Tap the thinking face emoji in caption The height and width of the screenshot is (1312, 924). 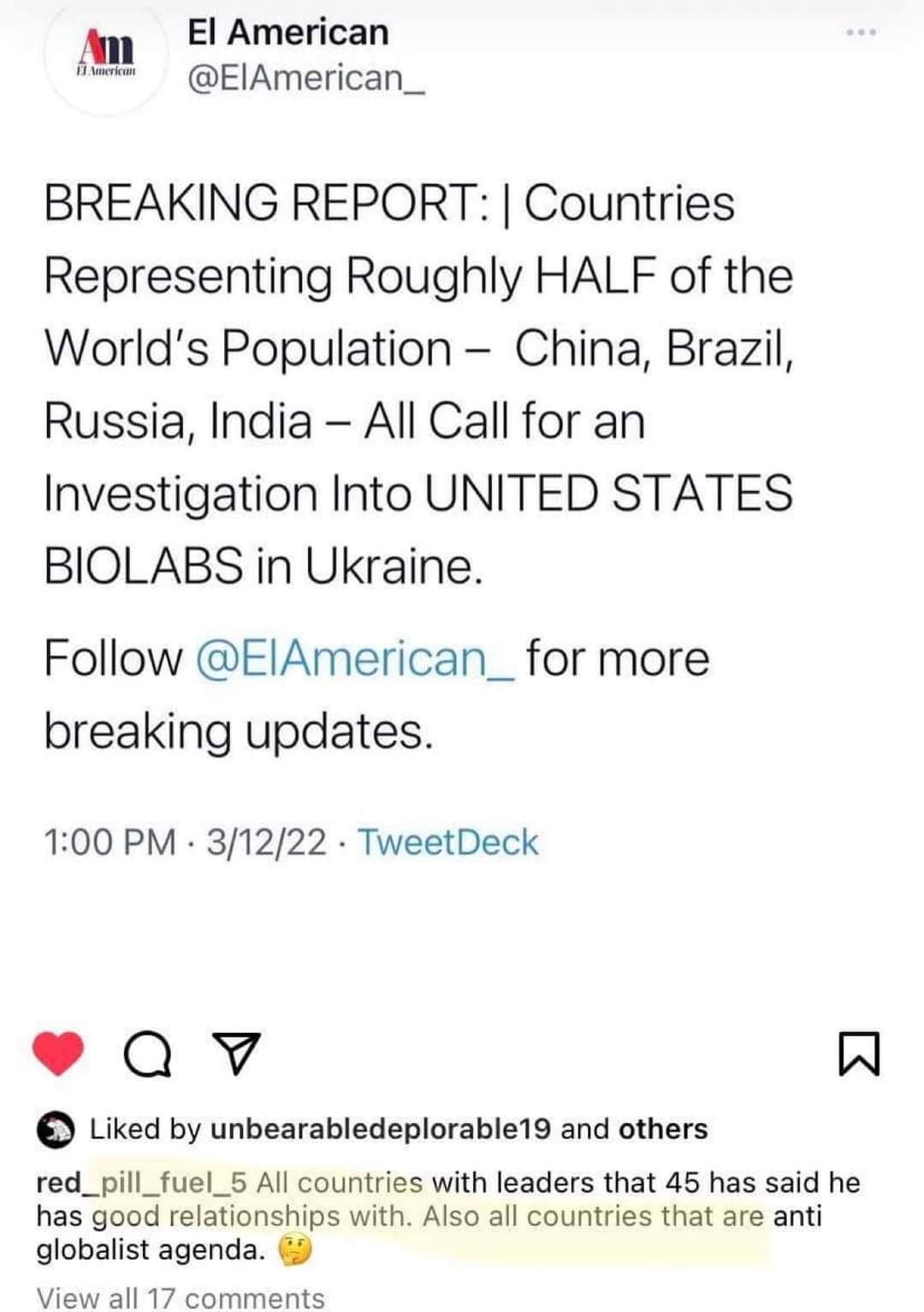pos(295,1251)
